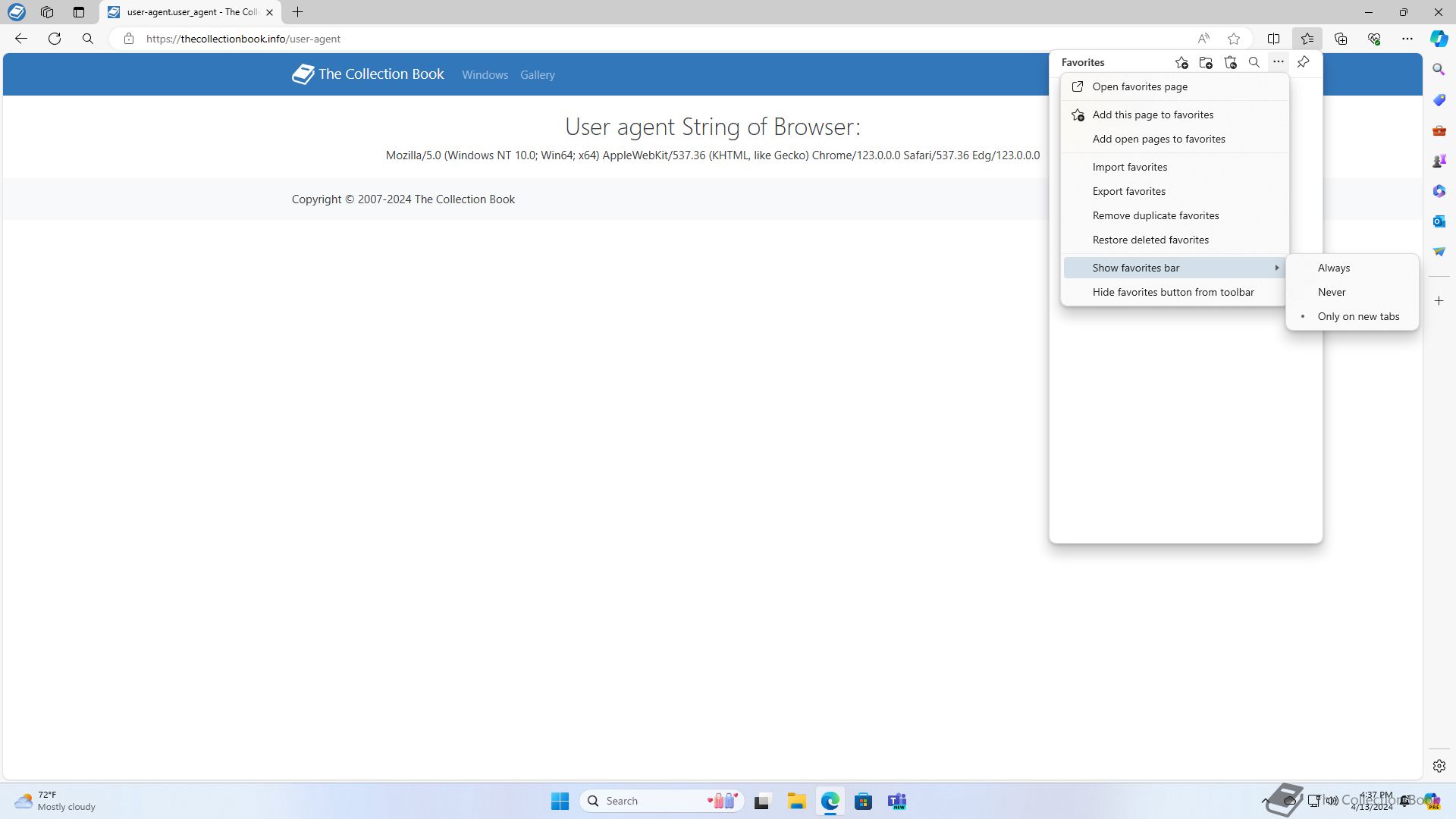Open Gallery navigation link

(537, 75)
